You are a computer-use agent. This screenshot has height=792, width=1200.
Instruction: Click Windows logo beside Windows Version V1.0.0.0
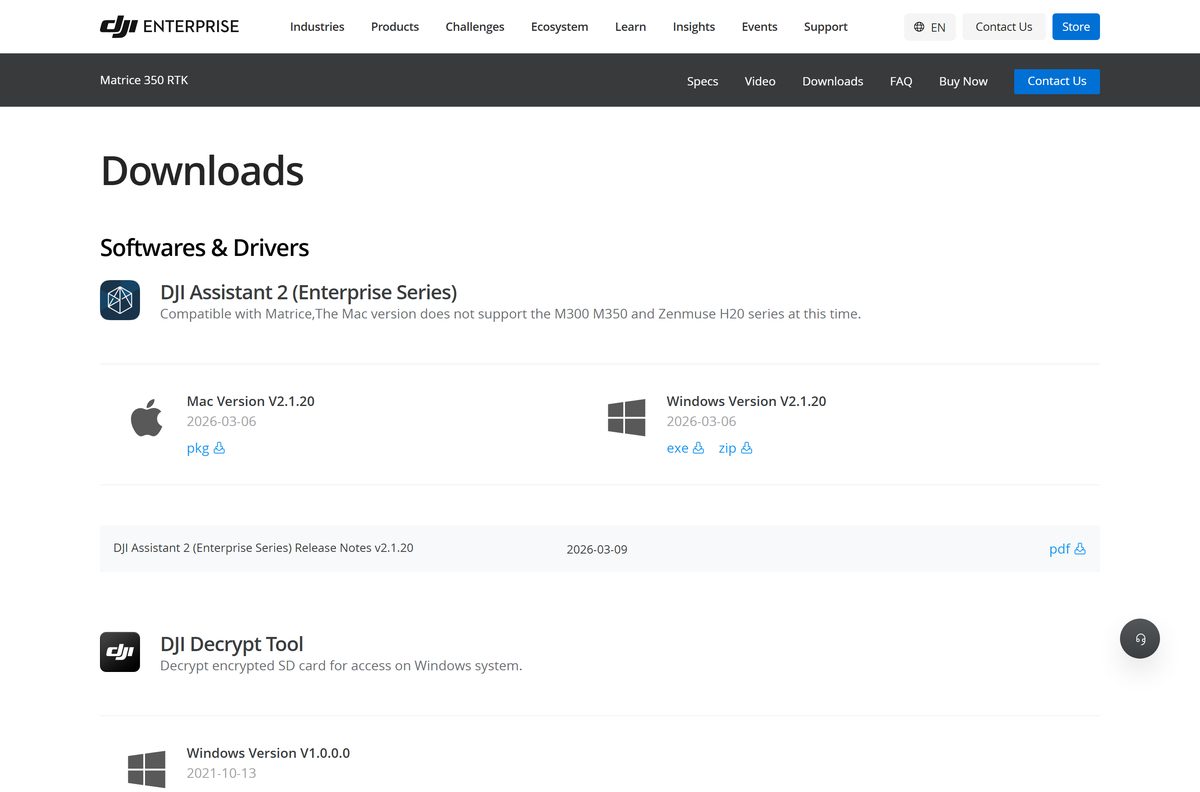pos(147,769)
